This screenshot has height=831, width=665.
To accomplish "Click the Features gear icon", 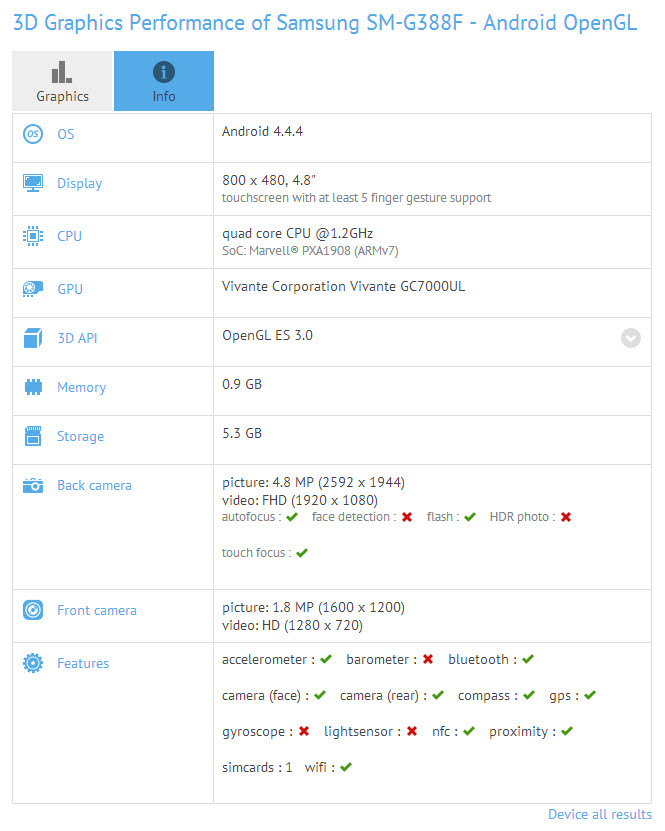I will click(x=33, y=663).
